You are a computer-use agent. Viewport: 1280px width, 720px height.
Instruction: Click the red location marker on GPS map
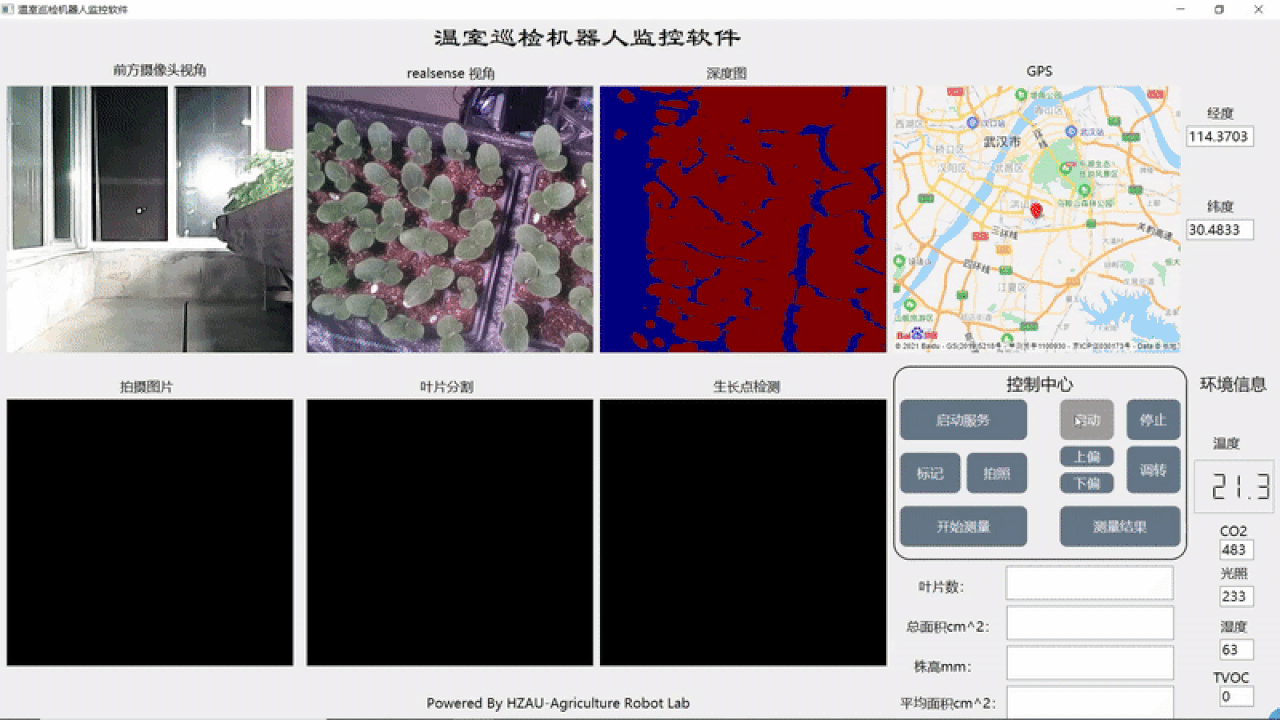[x=1036, y=211]
